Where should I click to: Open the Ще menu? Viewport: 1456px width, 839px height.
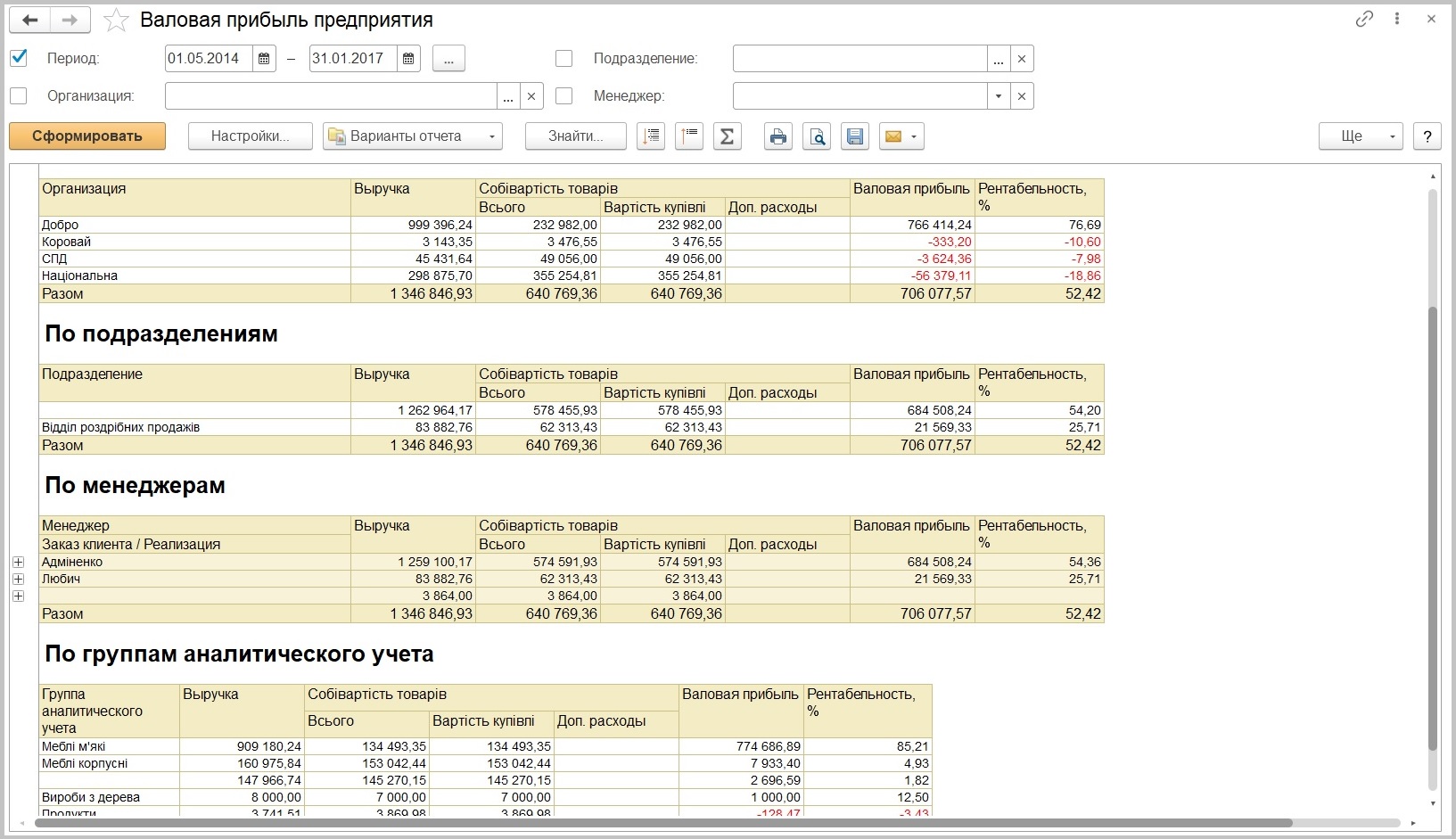click(x=1361, y=136)
